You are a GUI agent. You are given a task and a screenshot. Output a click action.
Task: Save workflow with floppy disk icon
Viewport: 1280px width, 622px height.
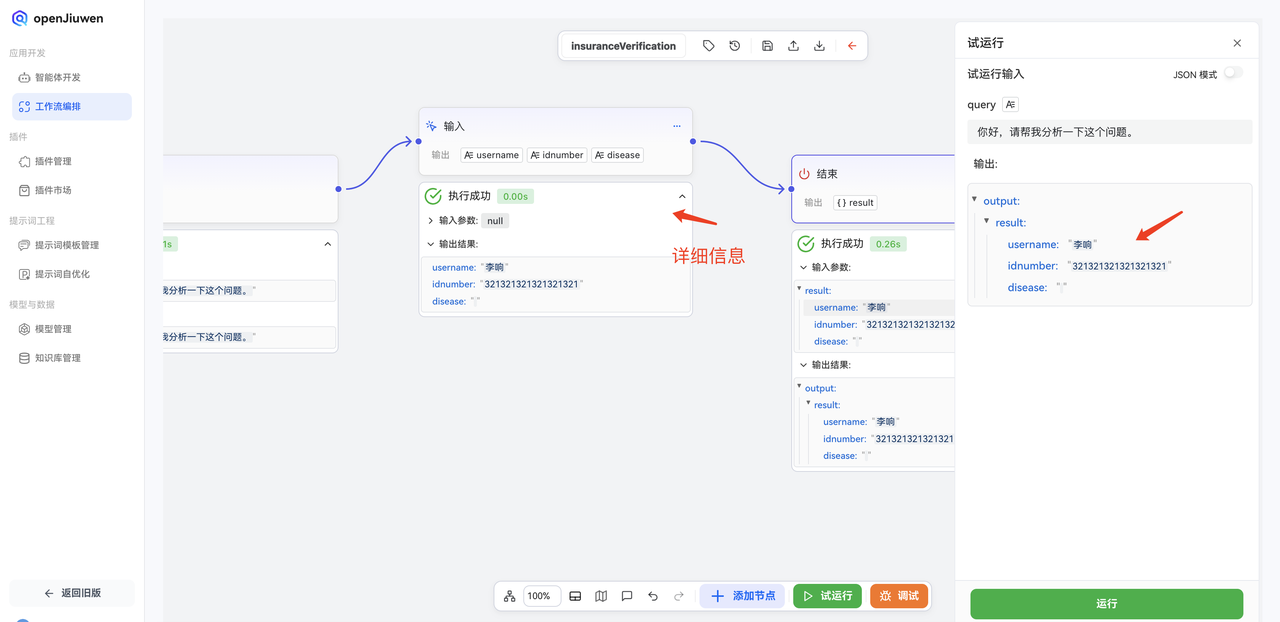pyautogui.click(x=767, y=46)
